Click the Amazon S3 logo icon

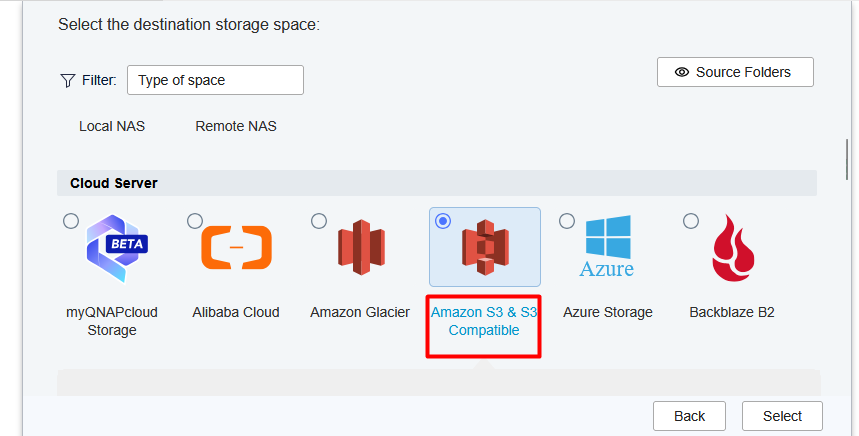pos(485,247)
